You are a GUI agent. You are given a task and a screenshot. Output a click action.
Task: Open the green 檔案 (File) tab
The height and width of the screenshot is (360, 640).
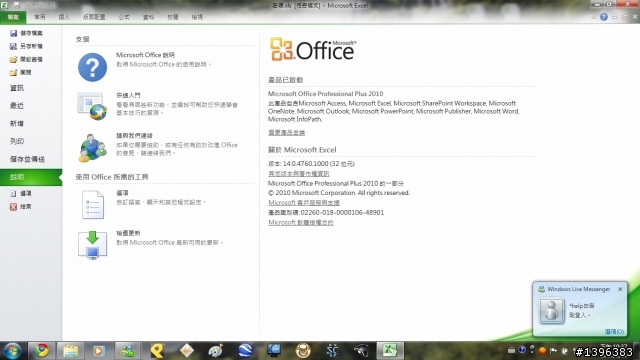coord(13,17)
